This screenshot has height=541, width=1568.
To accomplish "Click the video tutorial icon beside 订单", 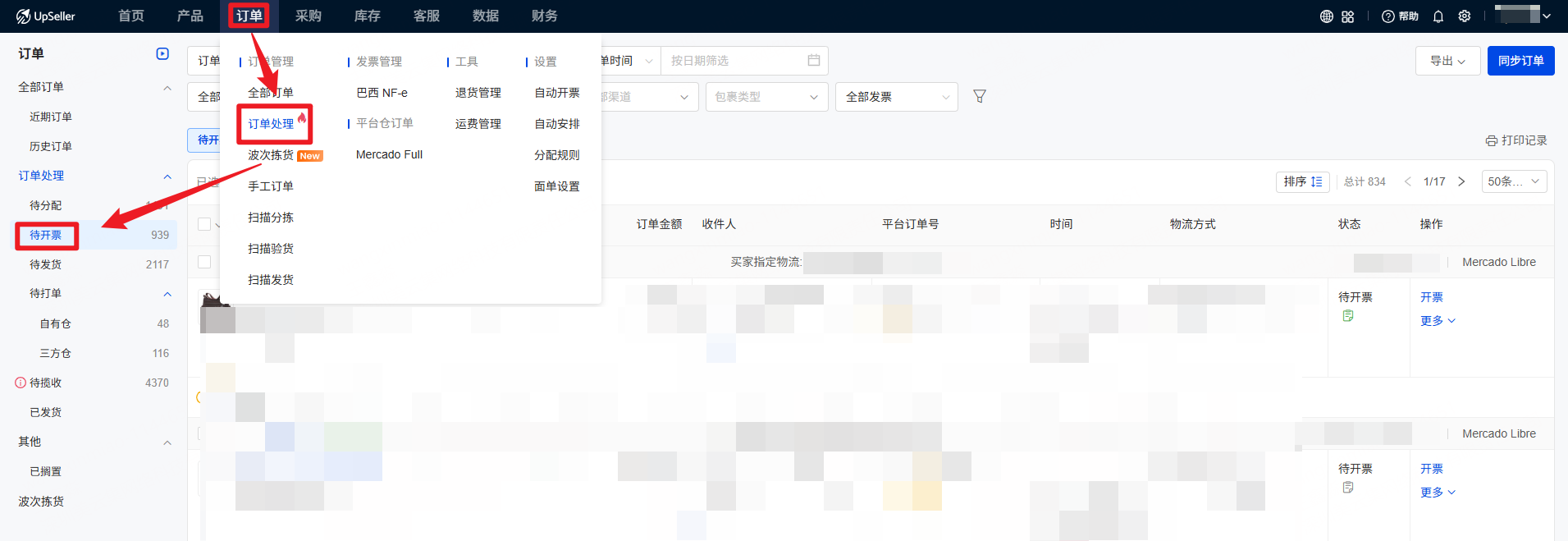I will click(x=162, y=54).
